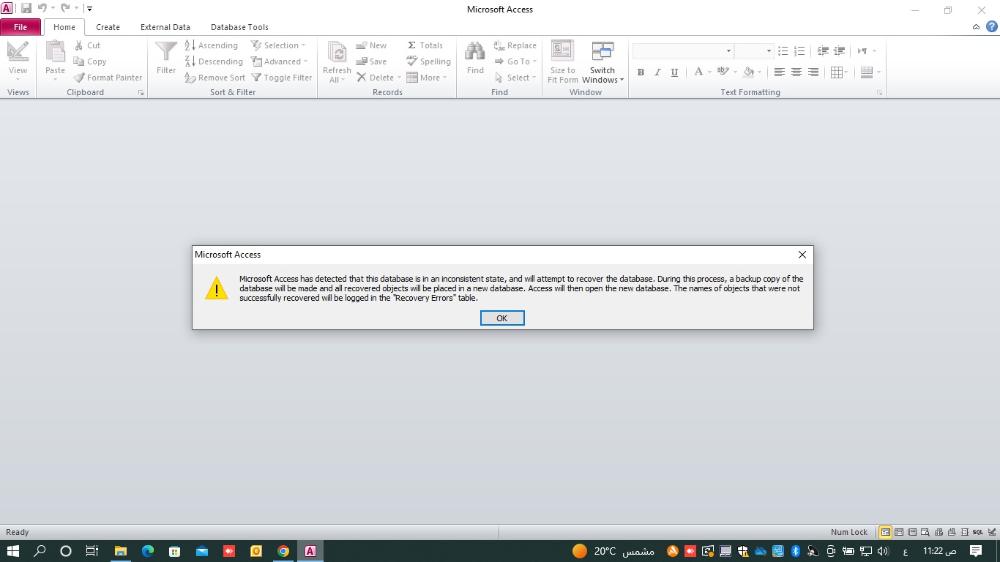Click the Help question mark icon
Screen dimensions: 1000x562
(x=992, y=27)
